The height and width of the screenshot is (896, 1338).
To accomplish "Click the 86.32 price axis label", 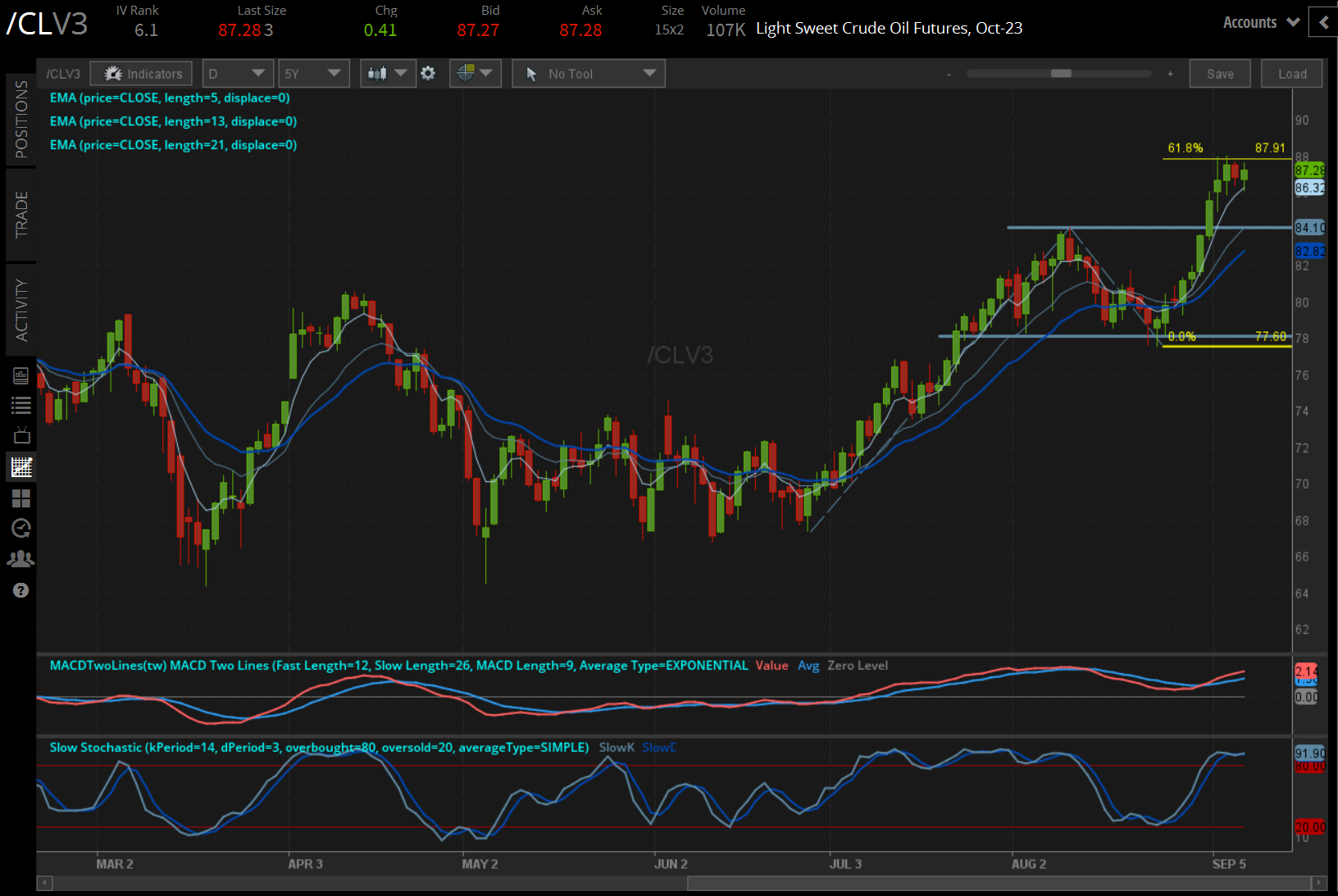I will (x=1309, y=188).
